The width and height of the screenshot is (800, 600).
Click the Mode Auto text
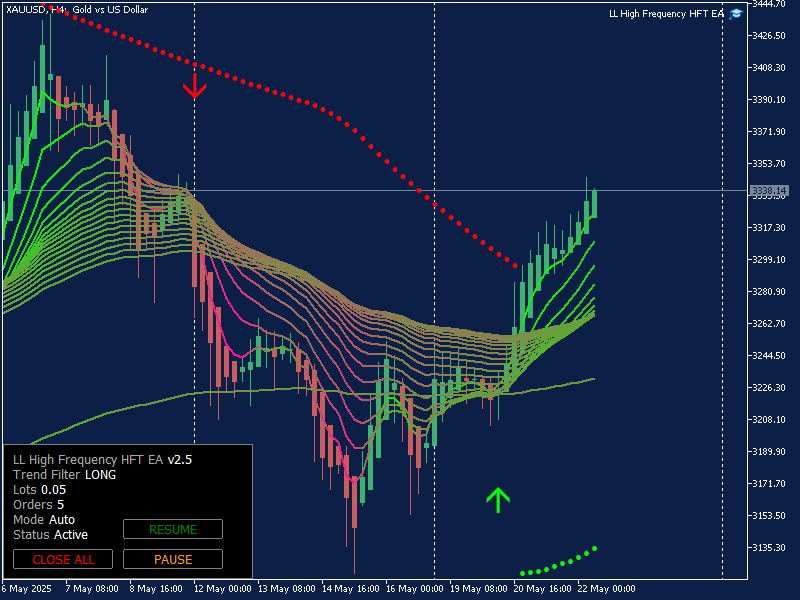pos(44,519)
